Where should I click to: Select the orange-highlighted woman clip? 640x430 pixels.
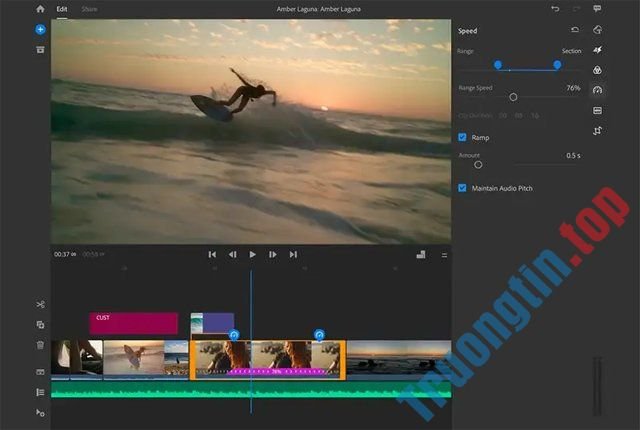point(268,360)
